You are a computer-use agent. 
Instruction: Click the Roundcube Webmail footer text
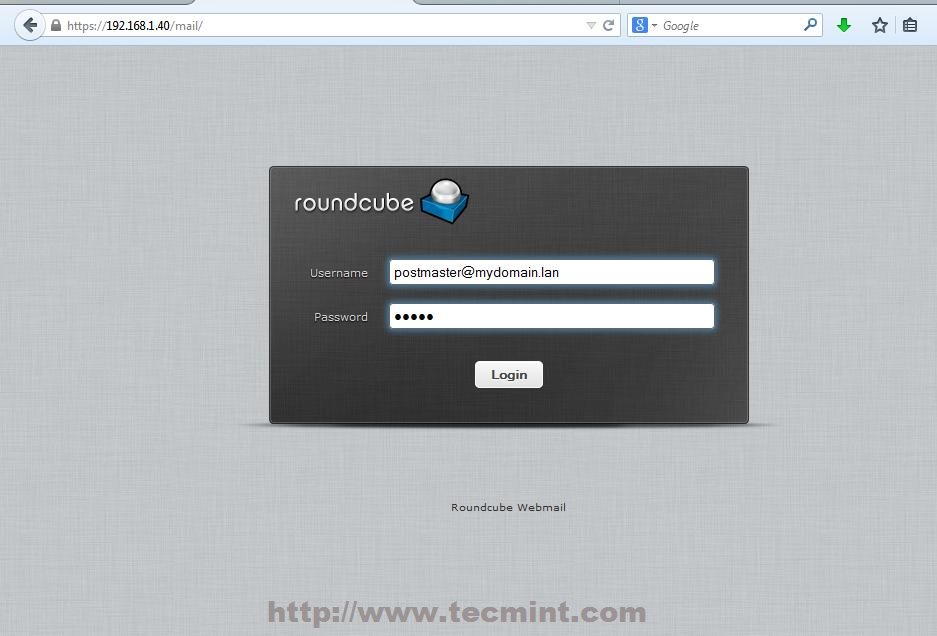508,507
